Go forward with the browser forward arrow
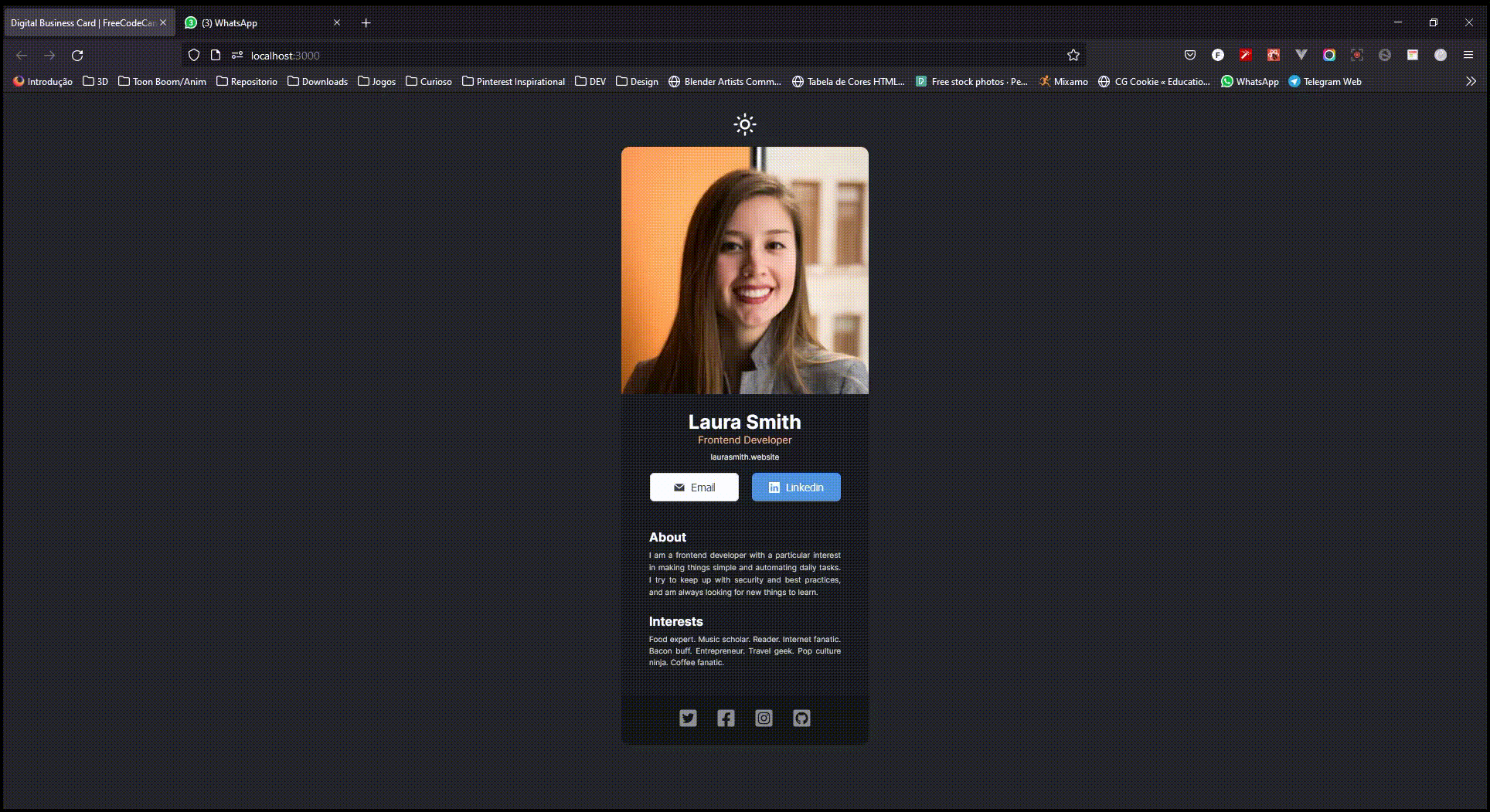 pos(49,56)
